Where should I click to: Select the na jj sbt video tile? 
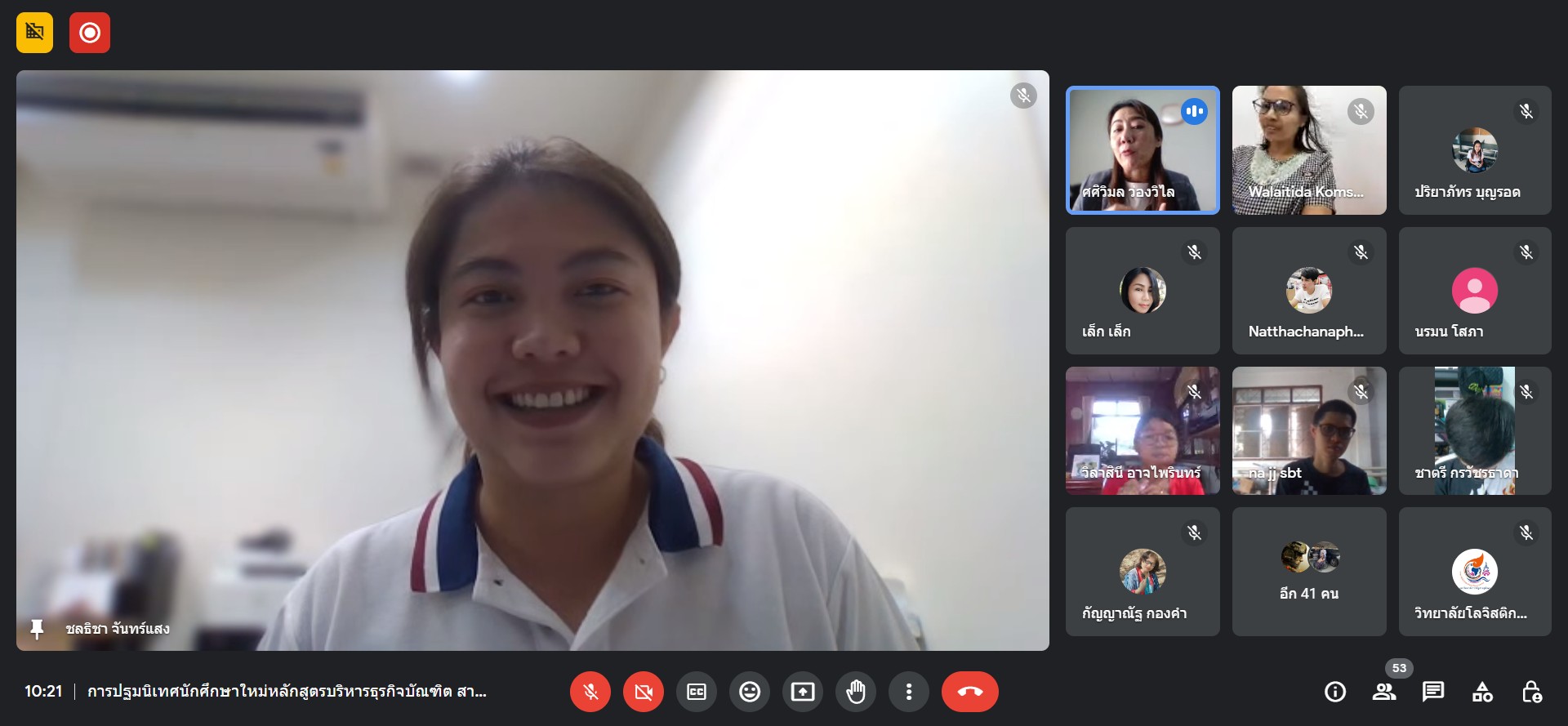(x=1309, y=430)
